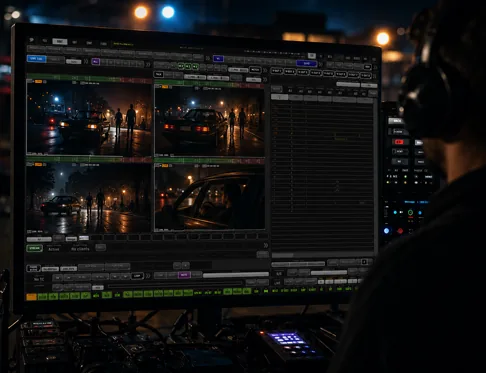This screenshot has height=373, width=486.
Task: Click the minus button above the transport row
Action: (x=177, y=265)
